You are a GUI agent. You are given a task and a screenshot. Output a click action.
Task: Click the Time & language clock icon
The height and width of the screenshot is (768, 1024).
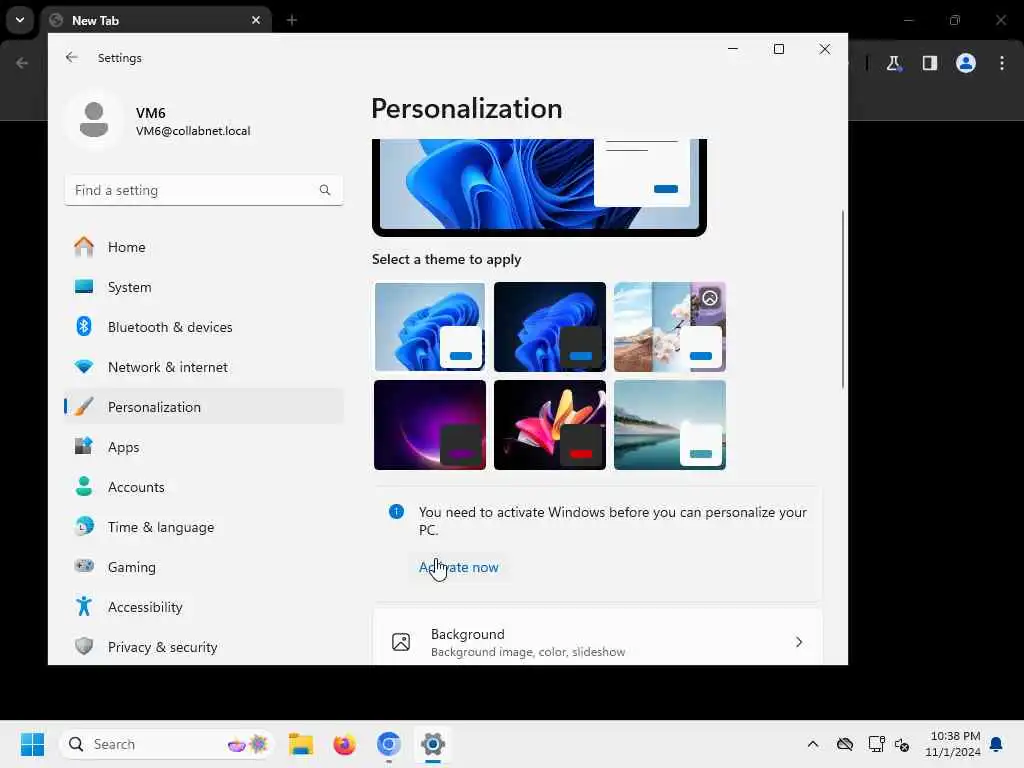(x=84, y=526)
